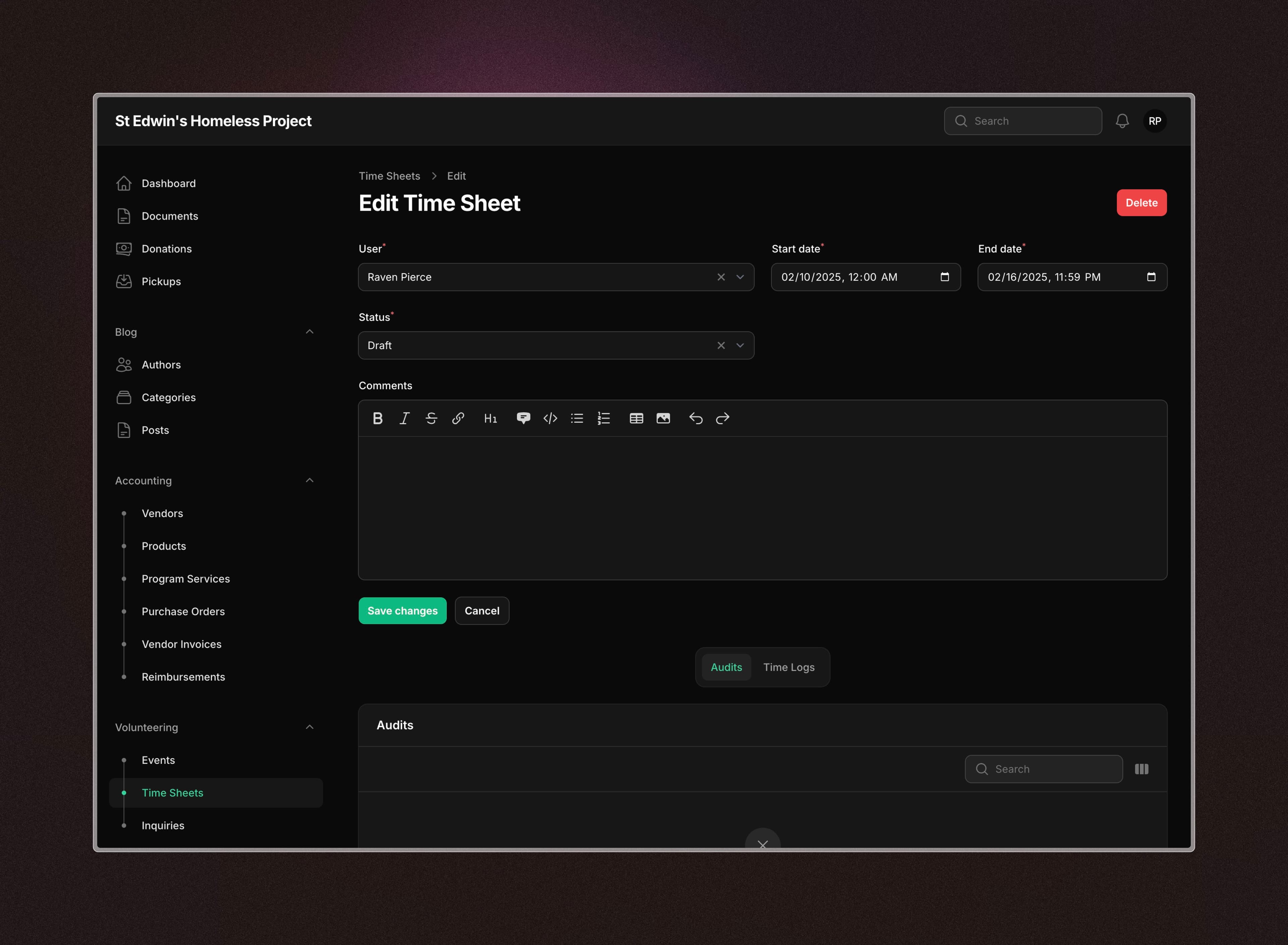
Task: Redo edit in Comments editor
Action: [x=723, y=418]
